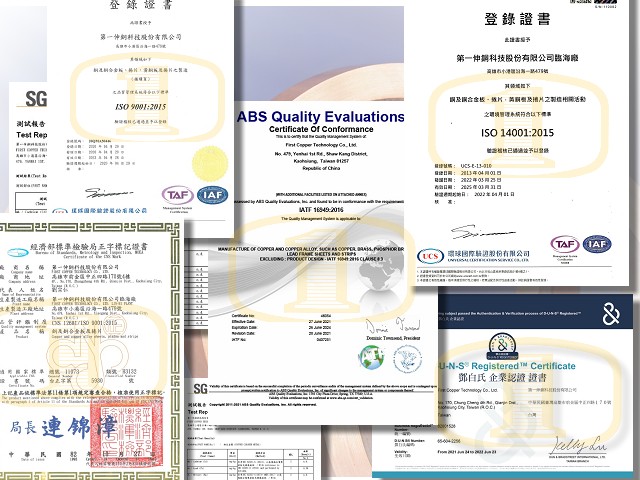Click the white D&B ampersand logo

click(611, 315)
